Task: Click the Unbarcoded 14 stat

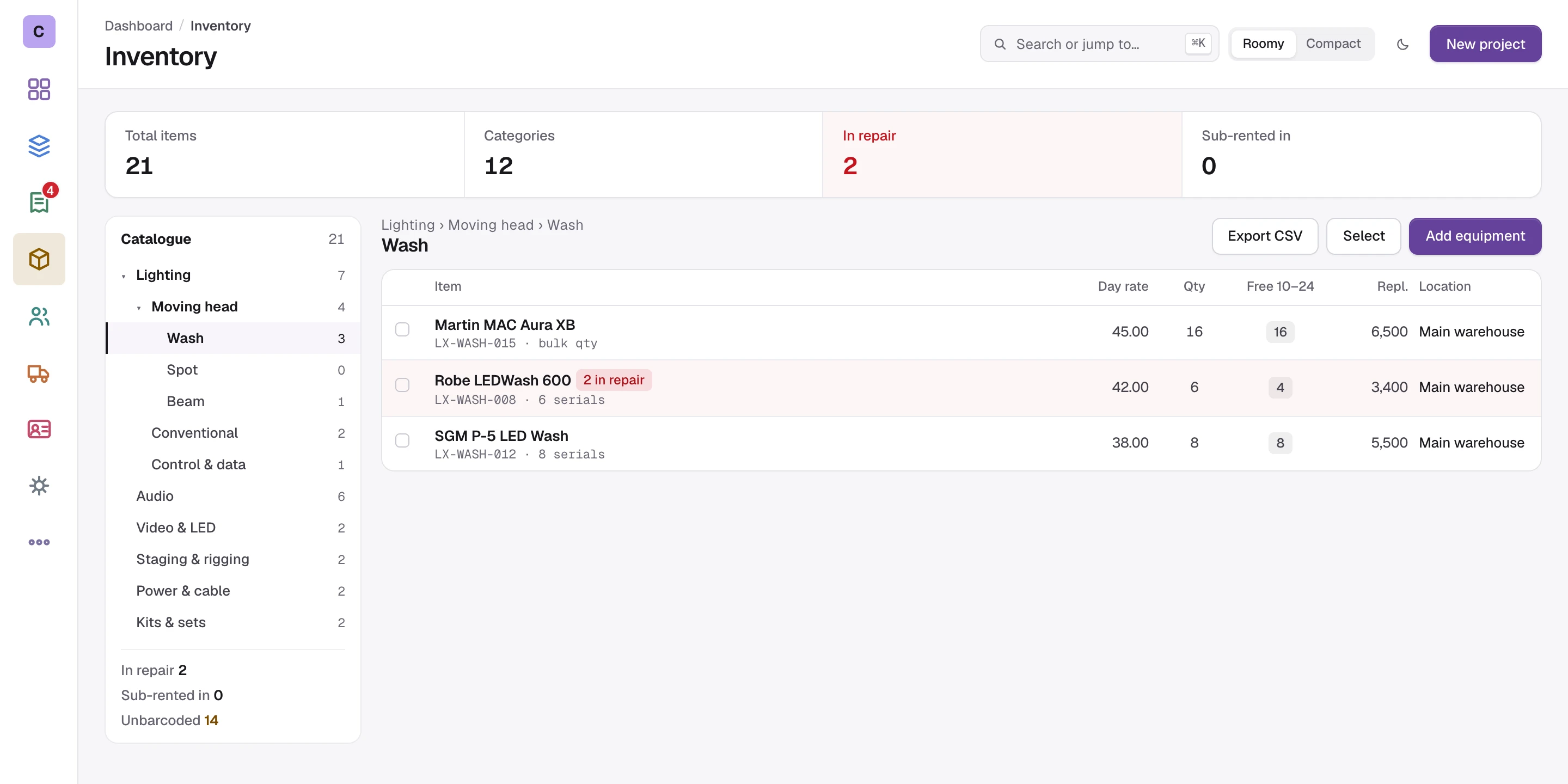Action: 170,721
